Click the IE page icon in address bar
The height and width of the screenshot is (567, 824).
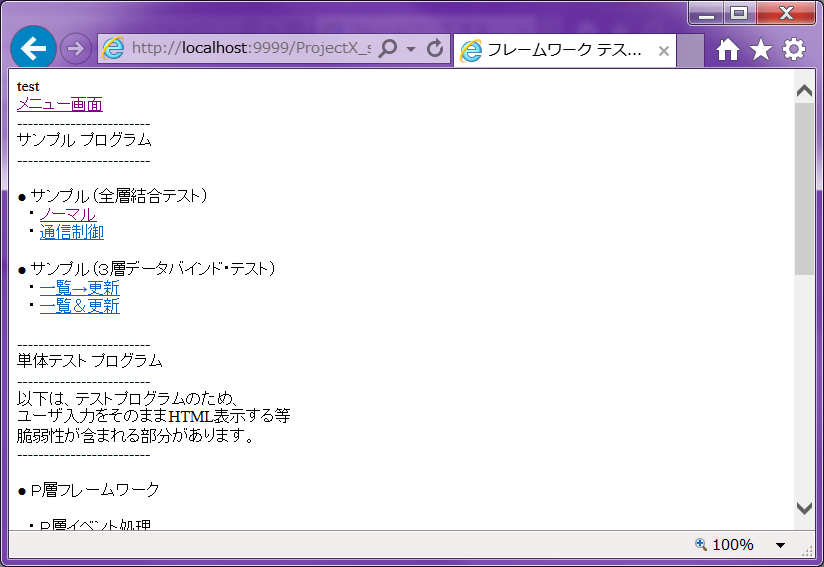click(x=113, y=49)
